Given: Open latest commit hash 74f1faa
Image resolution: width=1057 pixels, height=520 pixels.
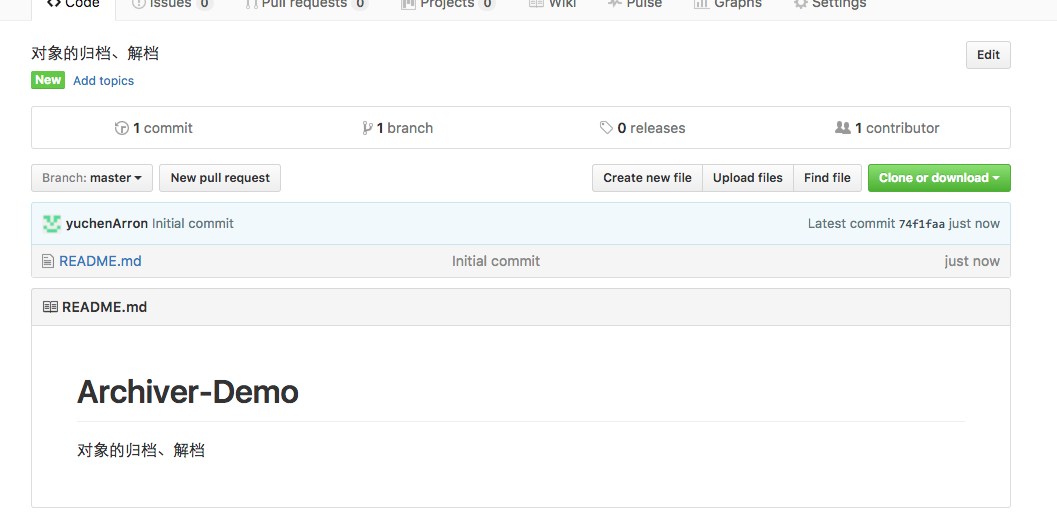Looking at the screenshot, I should coord(922,224).
